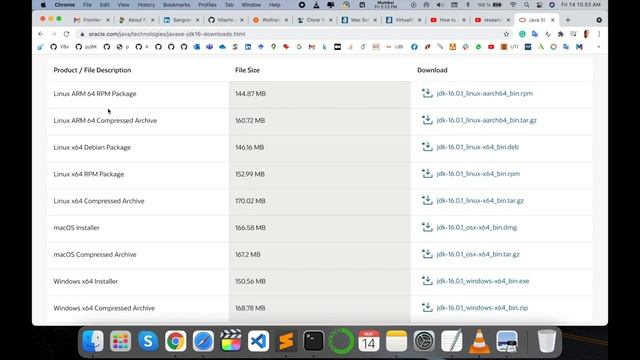Open the Window menu

251,5
